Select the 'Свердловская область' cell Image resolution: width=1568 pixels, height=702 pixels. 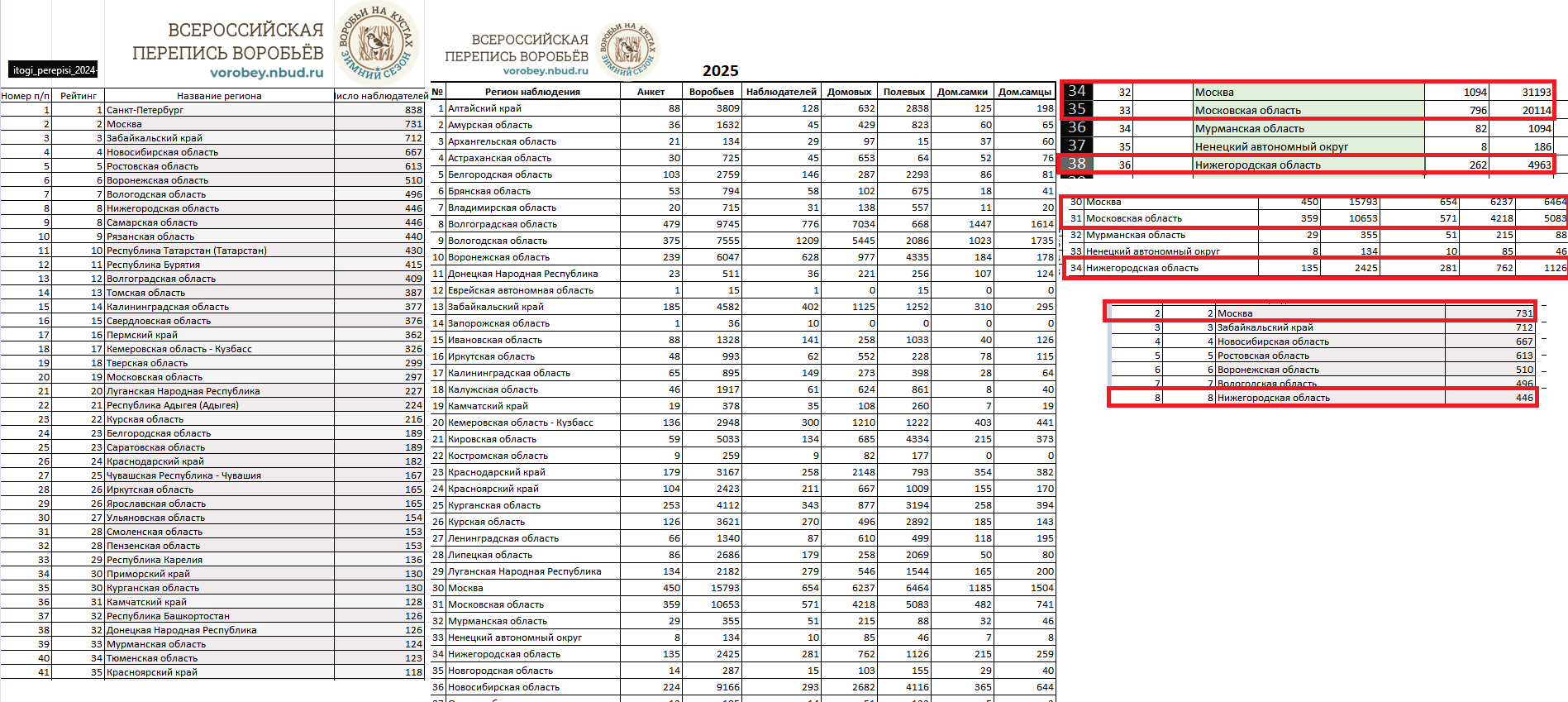tap(219, 321)
